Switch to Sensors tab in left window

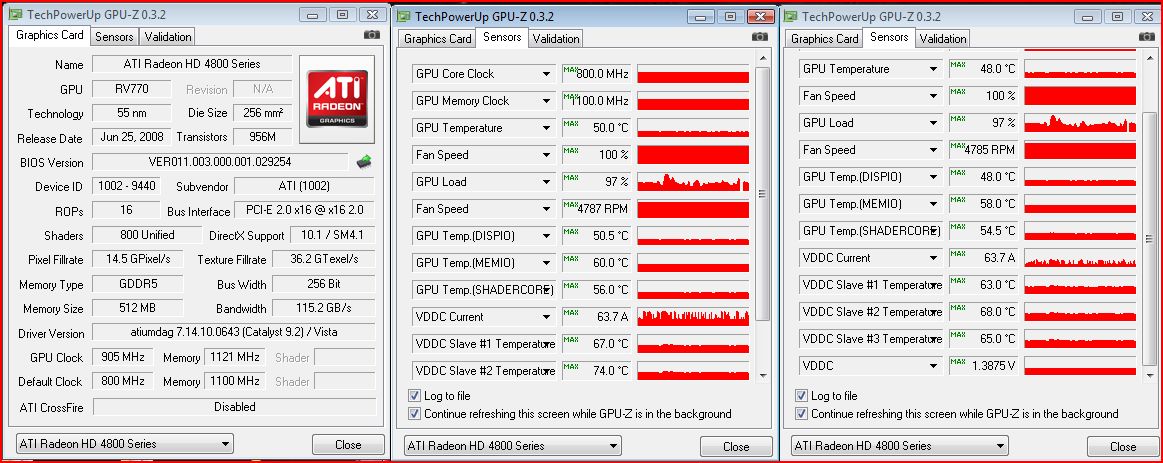click(114, 36)
